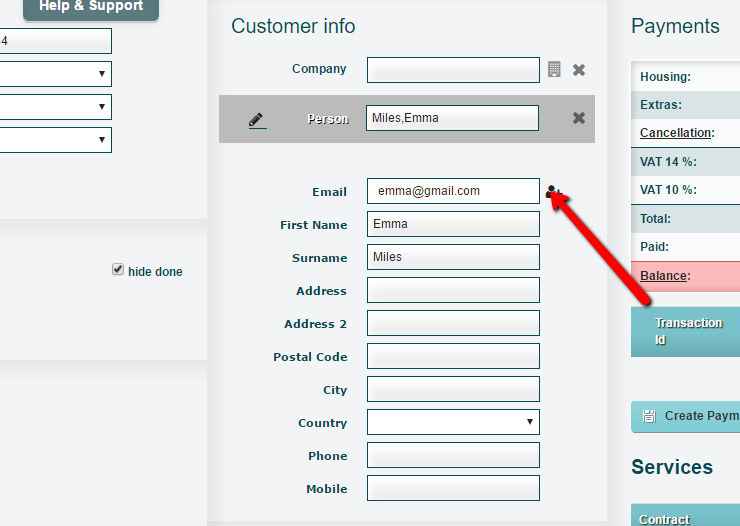
Task: Click the Person field containing Miles,Emma
Action: pos(452,118)
